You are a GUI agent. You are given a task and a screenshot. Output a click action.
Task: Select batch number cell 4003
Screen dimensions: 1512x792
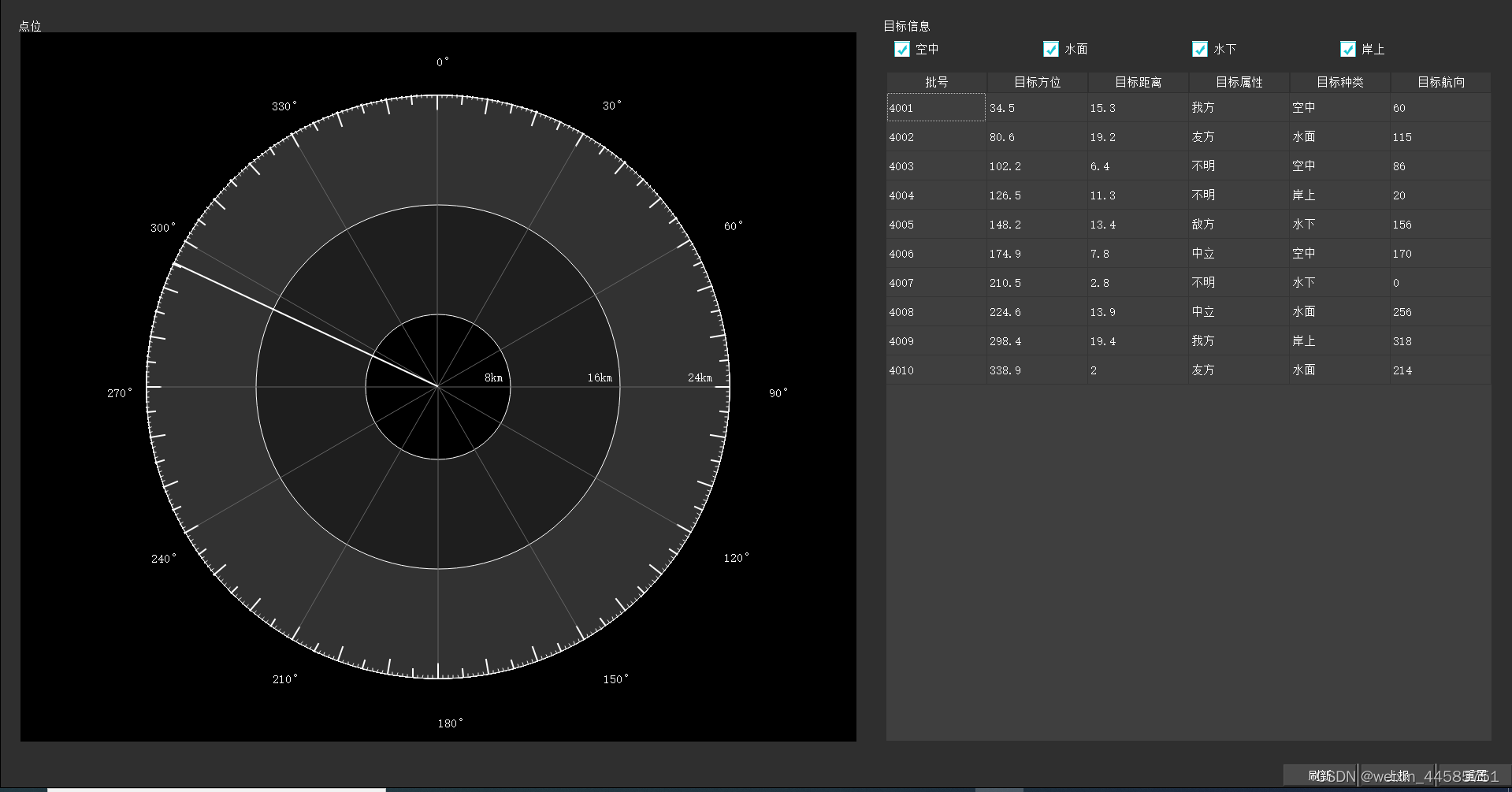coord(937,166)
